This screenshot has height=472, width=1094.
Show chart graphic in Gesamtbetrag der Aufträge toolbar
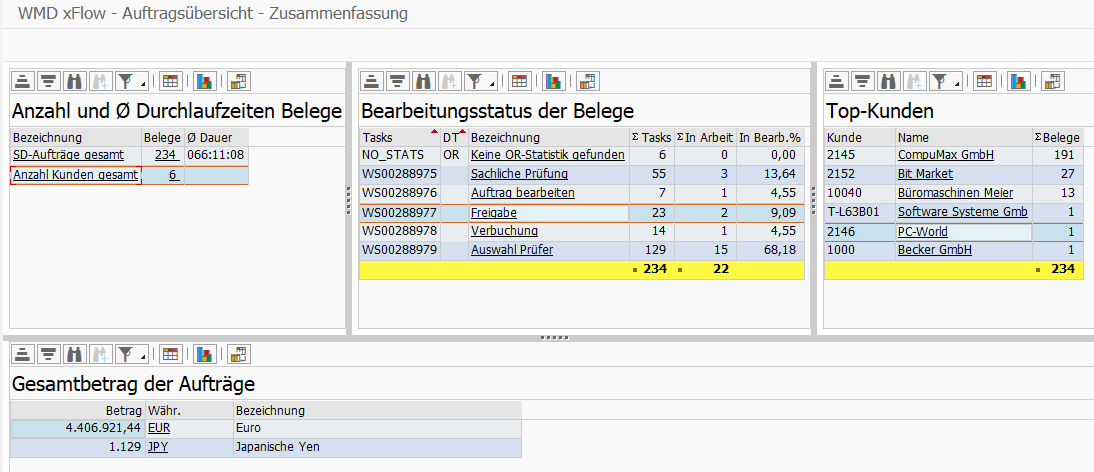[x=204, y=354]
